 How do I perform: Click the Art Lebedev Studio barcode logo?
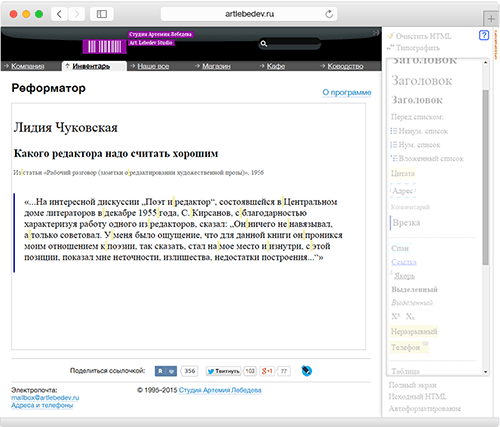tap(104, 46)
